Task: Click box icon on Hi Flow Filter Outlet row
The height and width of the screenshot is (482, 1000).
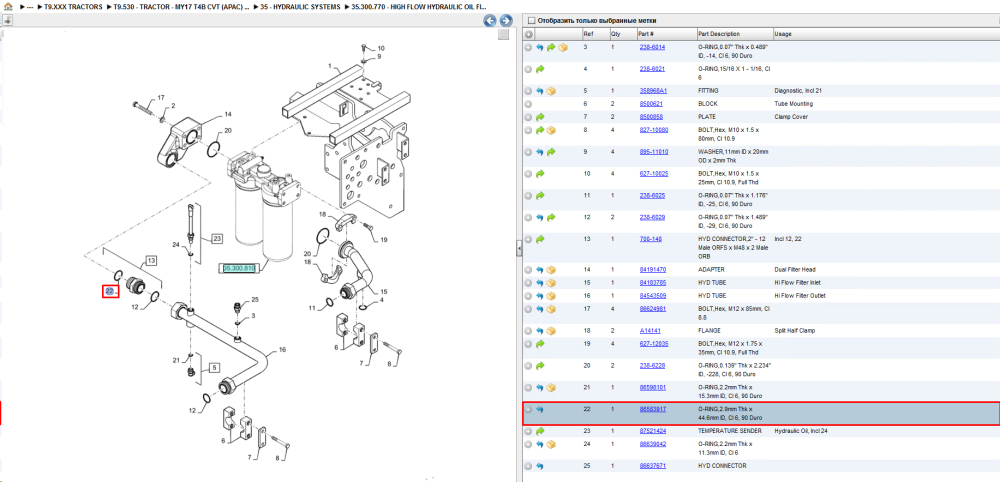Action: click(x=551, y=296)
